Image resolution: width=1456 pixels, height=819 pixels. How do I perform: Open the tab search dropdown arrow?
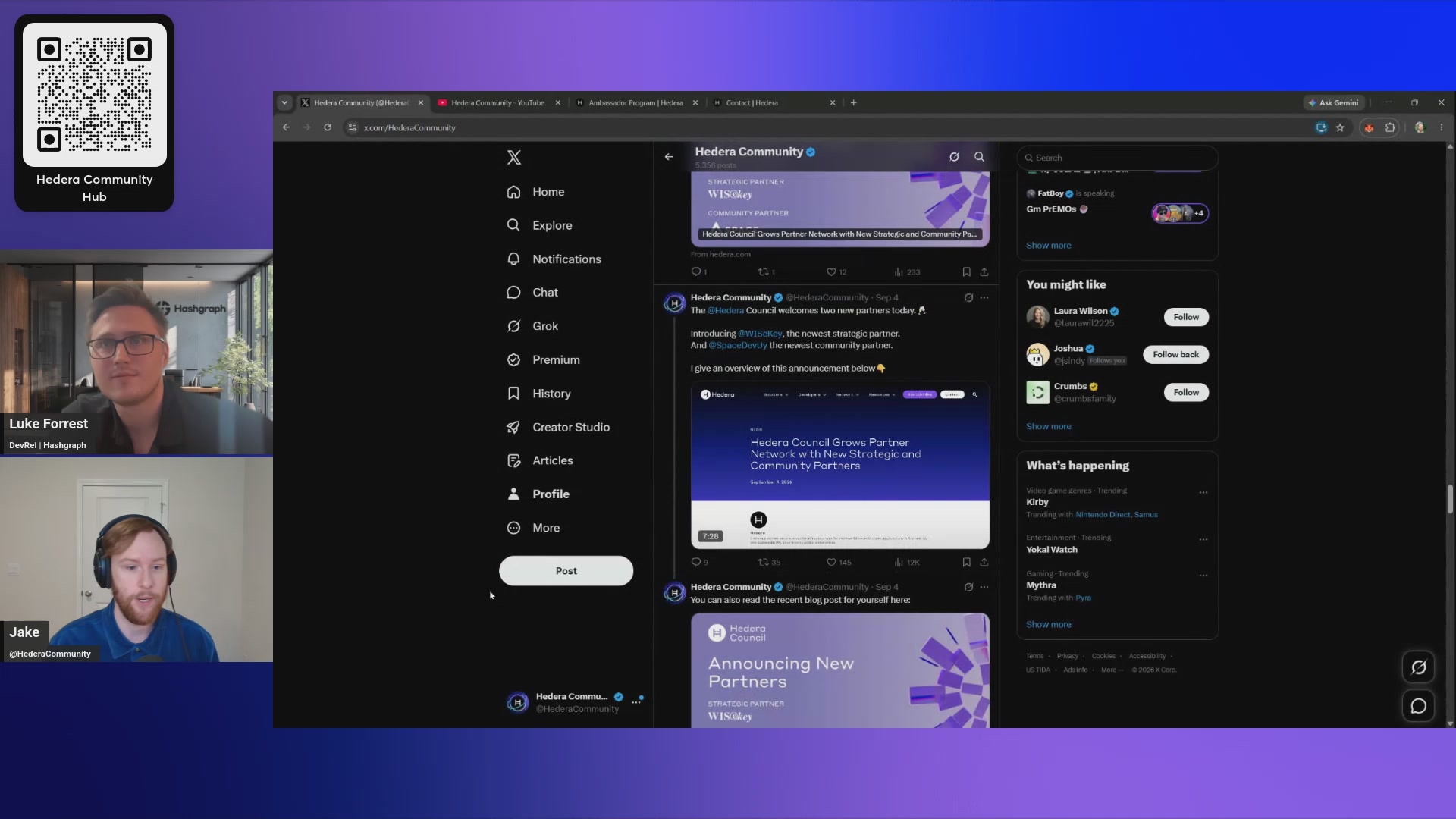284,102
